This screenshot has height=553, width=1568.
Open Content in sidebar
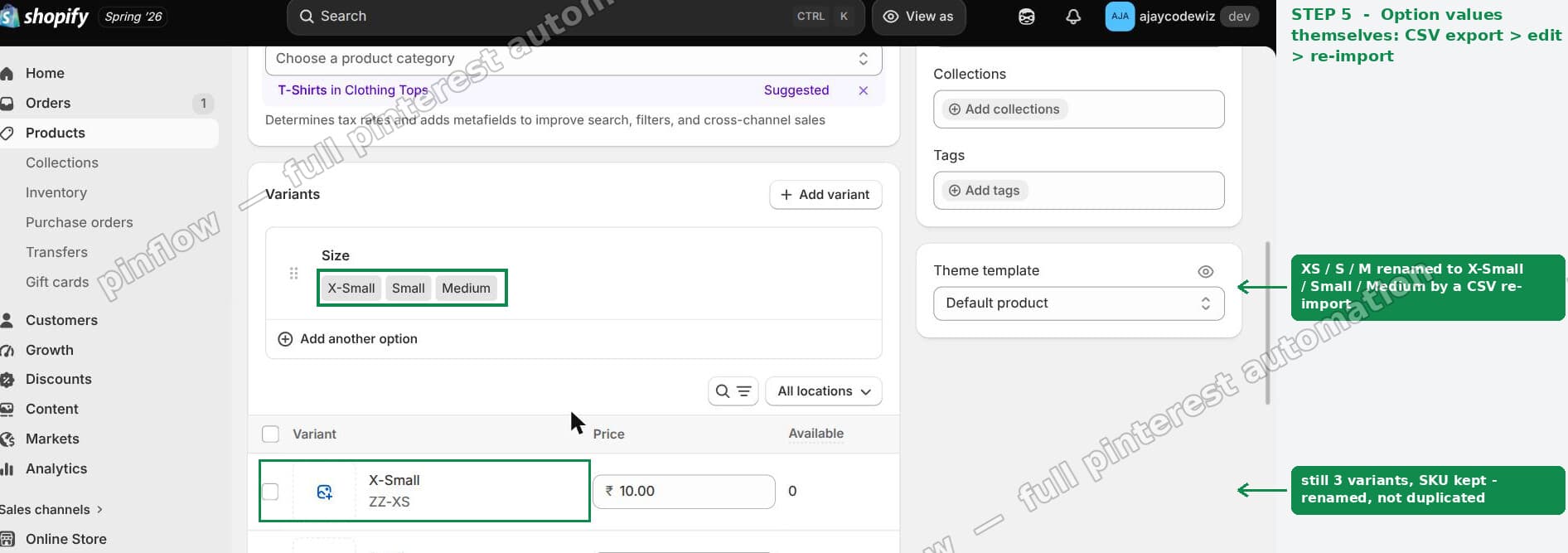pos(52,410)
